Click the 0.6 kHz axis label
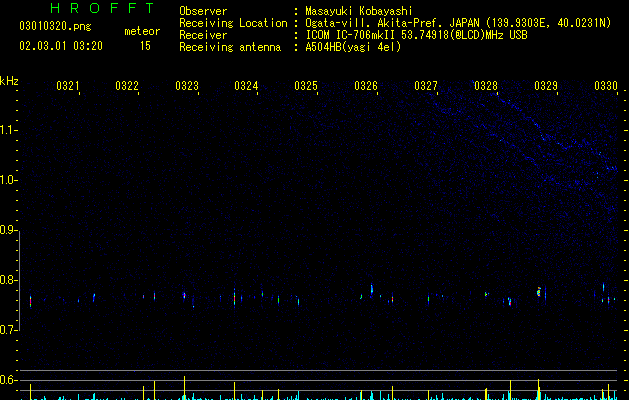 coord(9,380)
